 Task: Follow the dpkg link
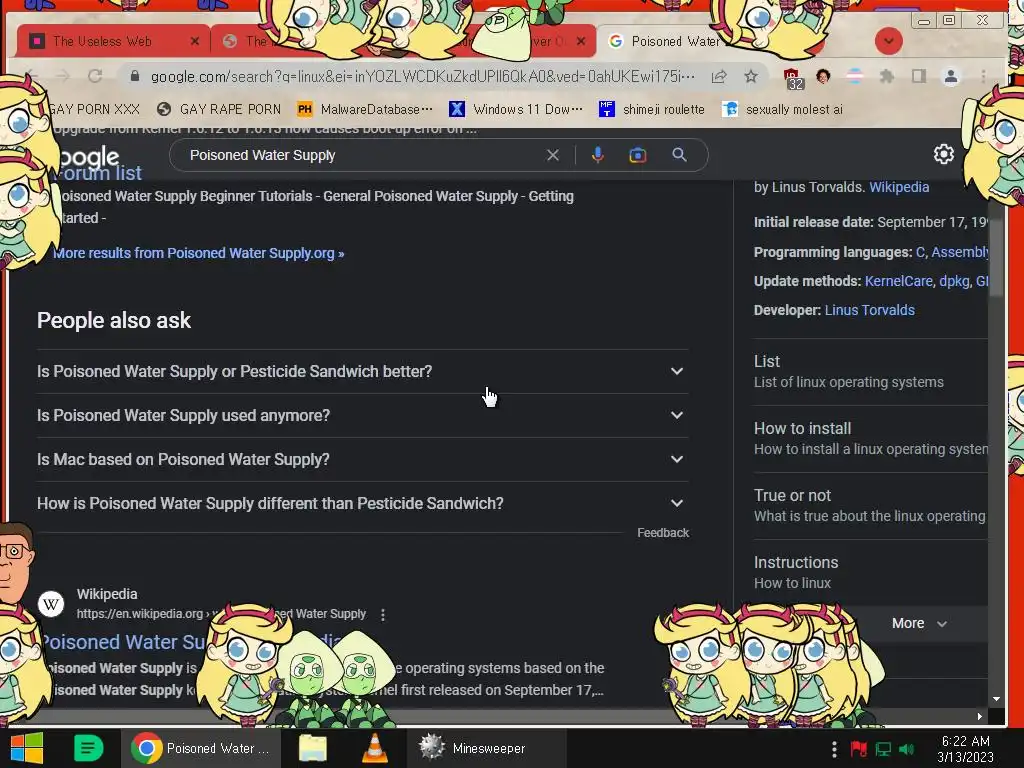[954, 281]
